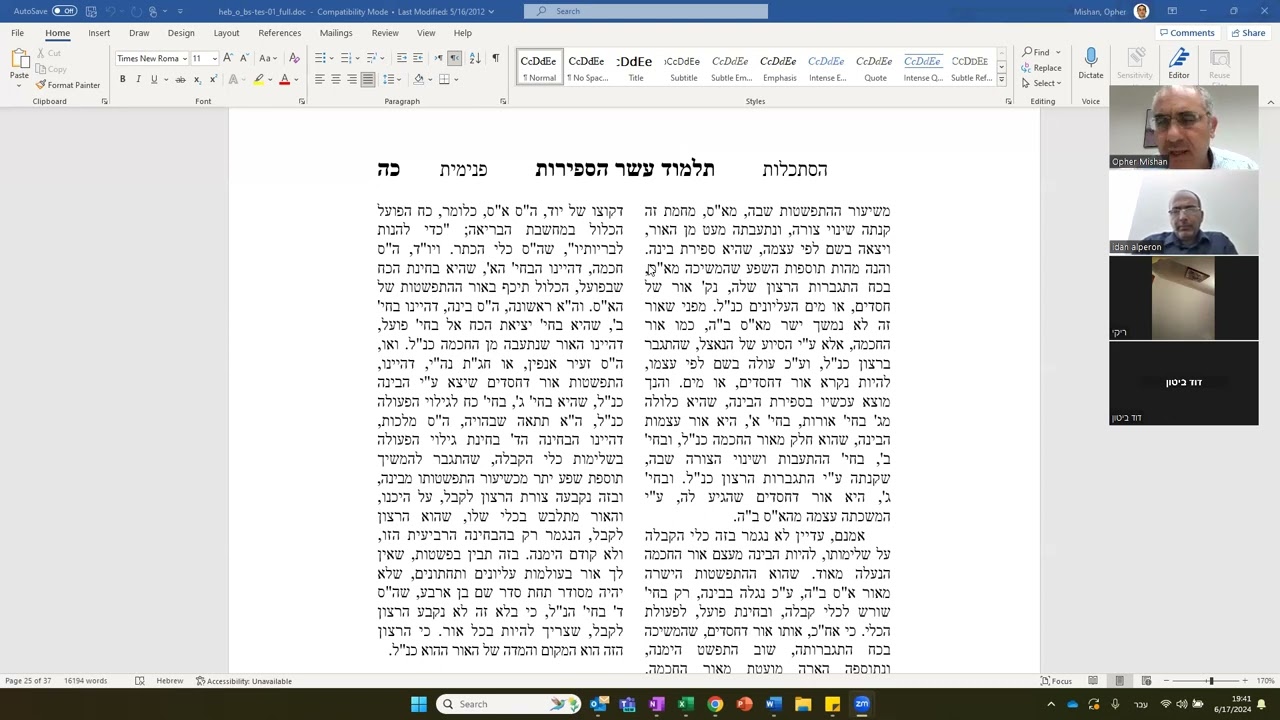Toggle the AutoSave switch

tap(64, 11)
